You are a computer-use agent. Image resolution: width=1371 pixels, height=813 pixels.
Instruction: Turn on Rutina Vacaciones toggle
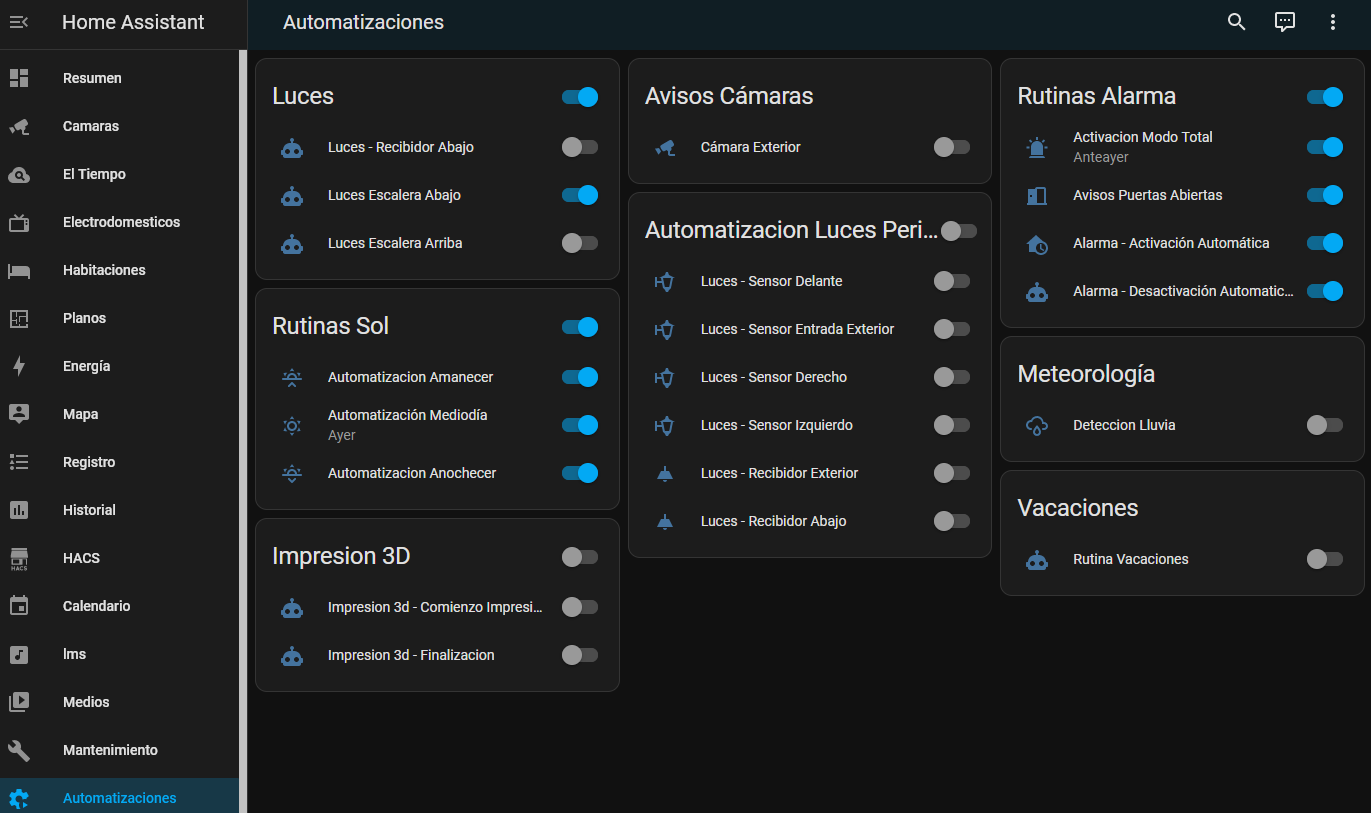point(1324,559)
